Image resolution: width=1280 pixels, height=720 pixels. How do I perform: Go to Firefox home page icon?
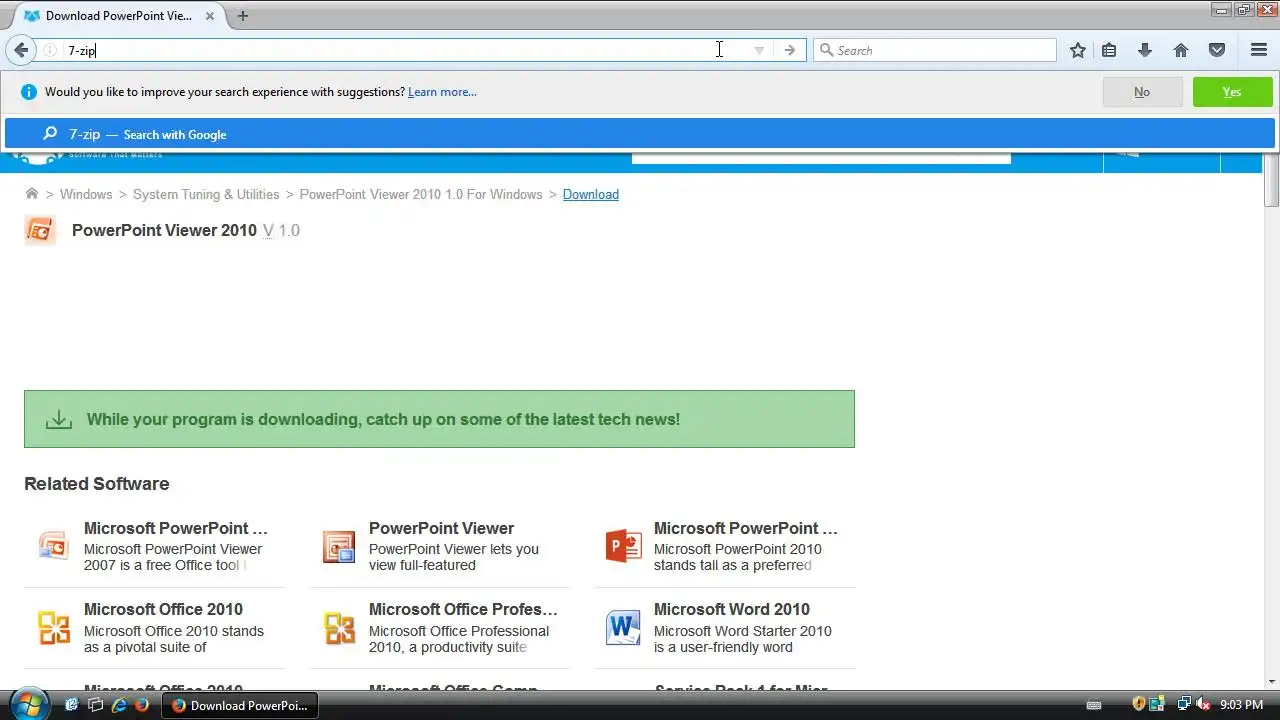click(x=1181, y=50)
